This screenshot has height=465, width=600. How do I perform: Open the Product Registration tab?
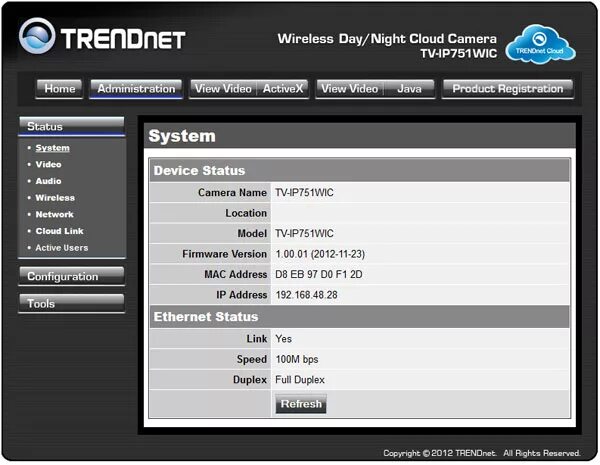pyautogui.click(x=508, y=89)
